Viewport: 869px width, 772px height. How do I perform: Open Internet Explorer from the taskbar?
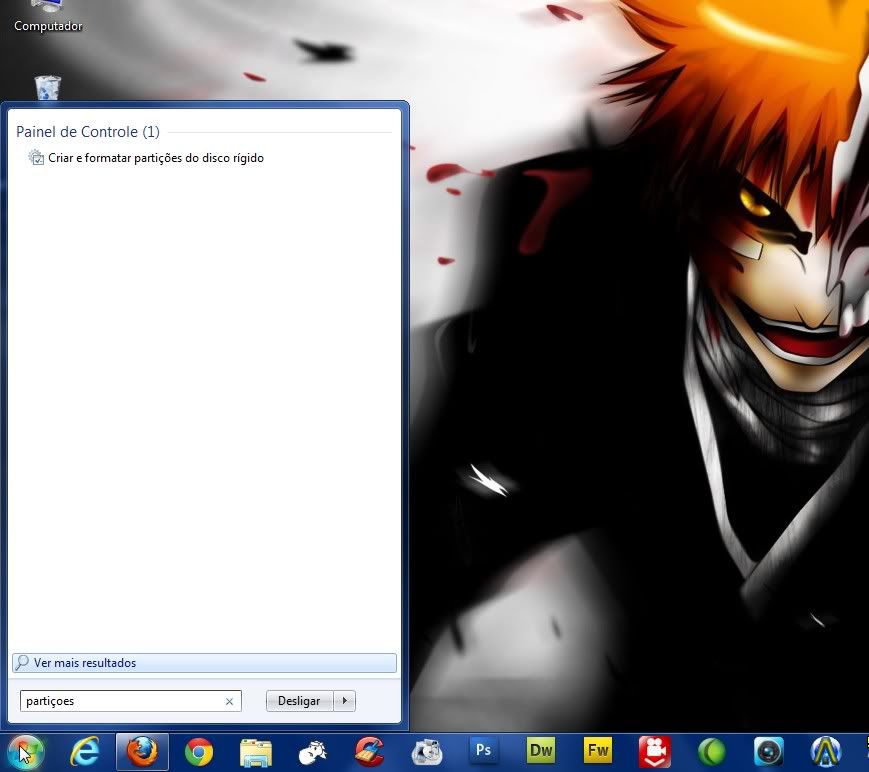tap(85, 751)
